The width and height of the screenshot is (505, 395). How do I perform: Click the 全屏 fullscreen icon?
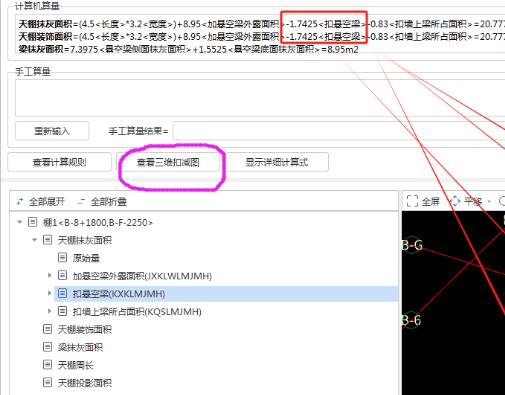point(412,201)
